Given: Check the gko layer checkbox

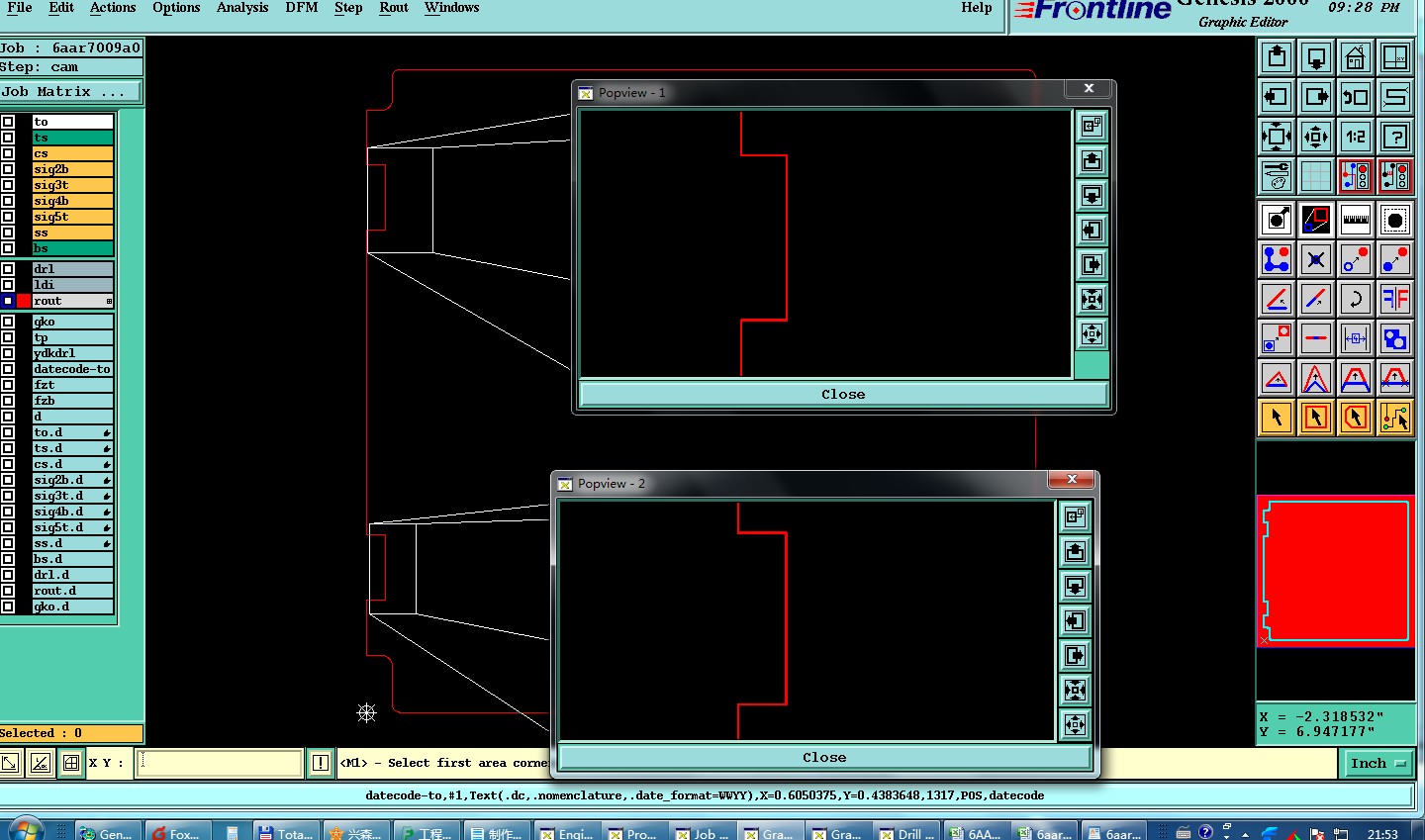Looking at the screenshot, I should 8,322.
